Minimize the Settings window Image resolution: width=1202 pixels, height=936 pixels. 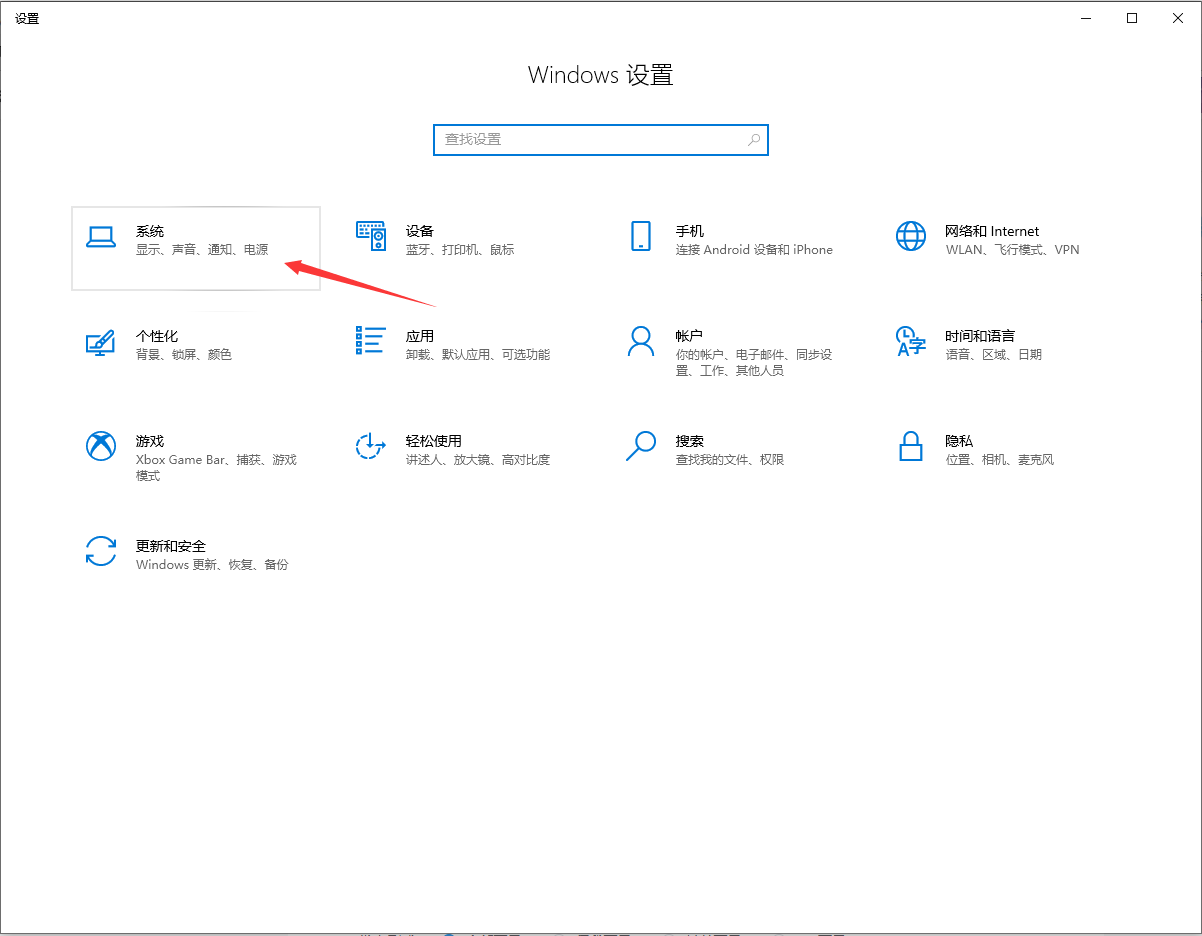click(x=1087, y=18)
